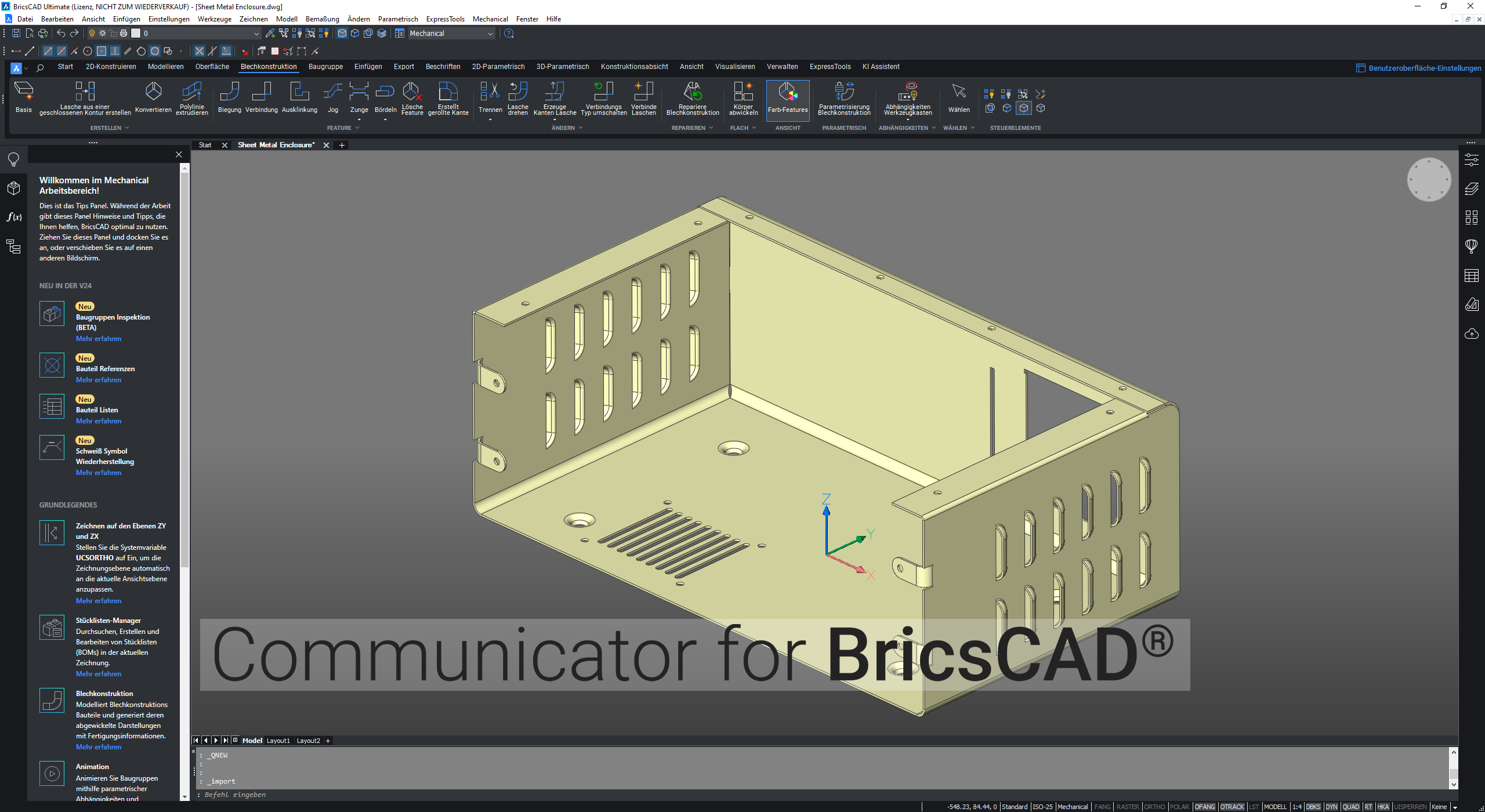Switch to the Baugruppe ribbon tab
1485x812 pixels.
click(325, 67)
